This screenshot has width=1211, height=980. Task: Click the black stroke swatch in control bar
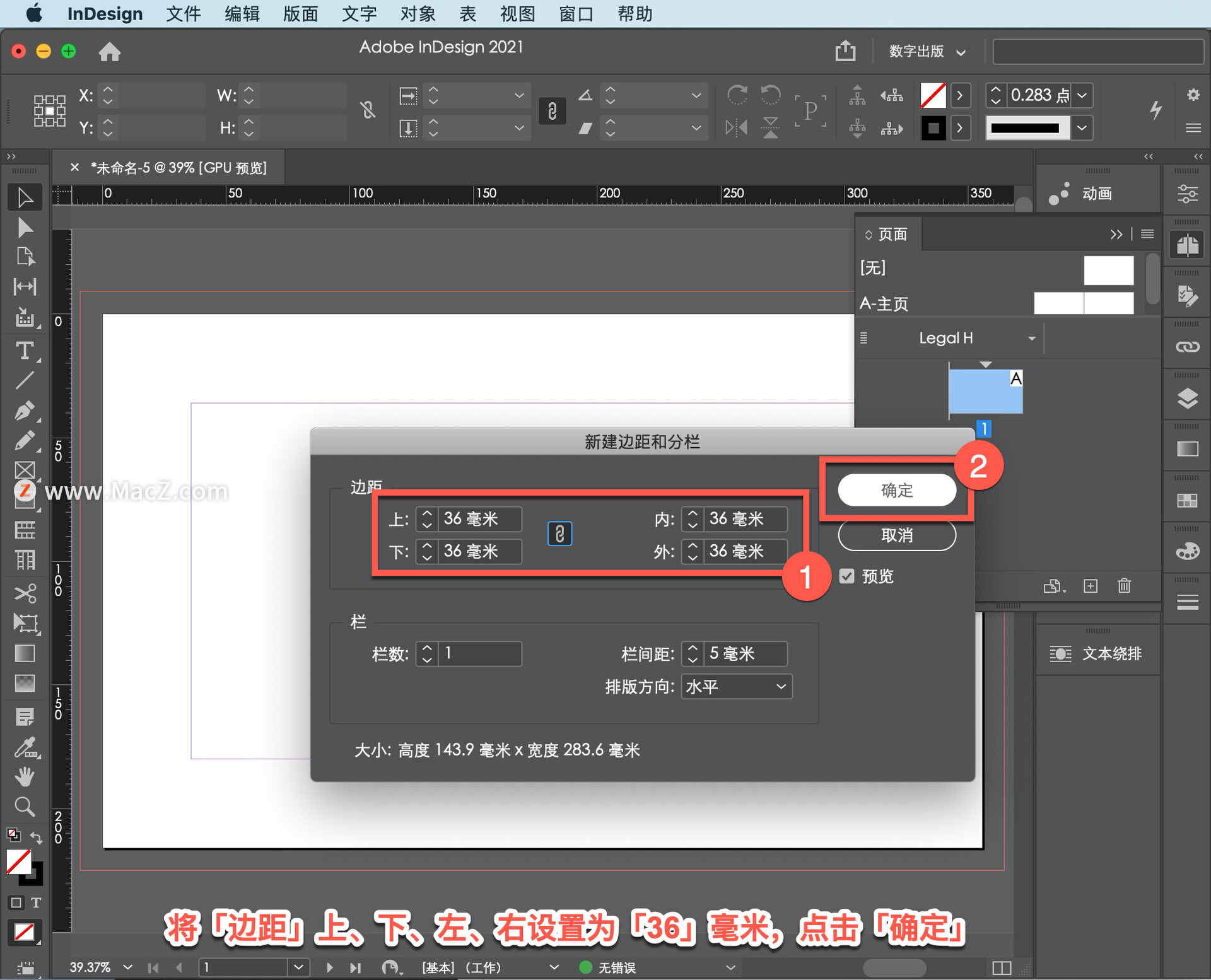point(933,128)
